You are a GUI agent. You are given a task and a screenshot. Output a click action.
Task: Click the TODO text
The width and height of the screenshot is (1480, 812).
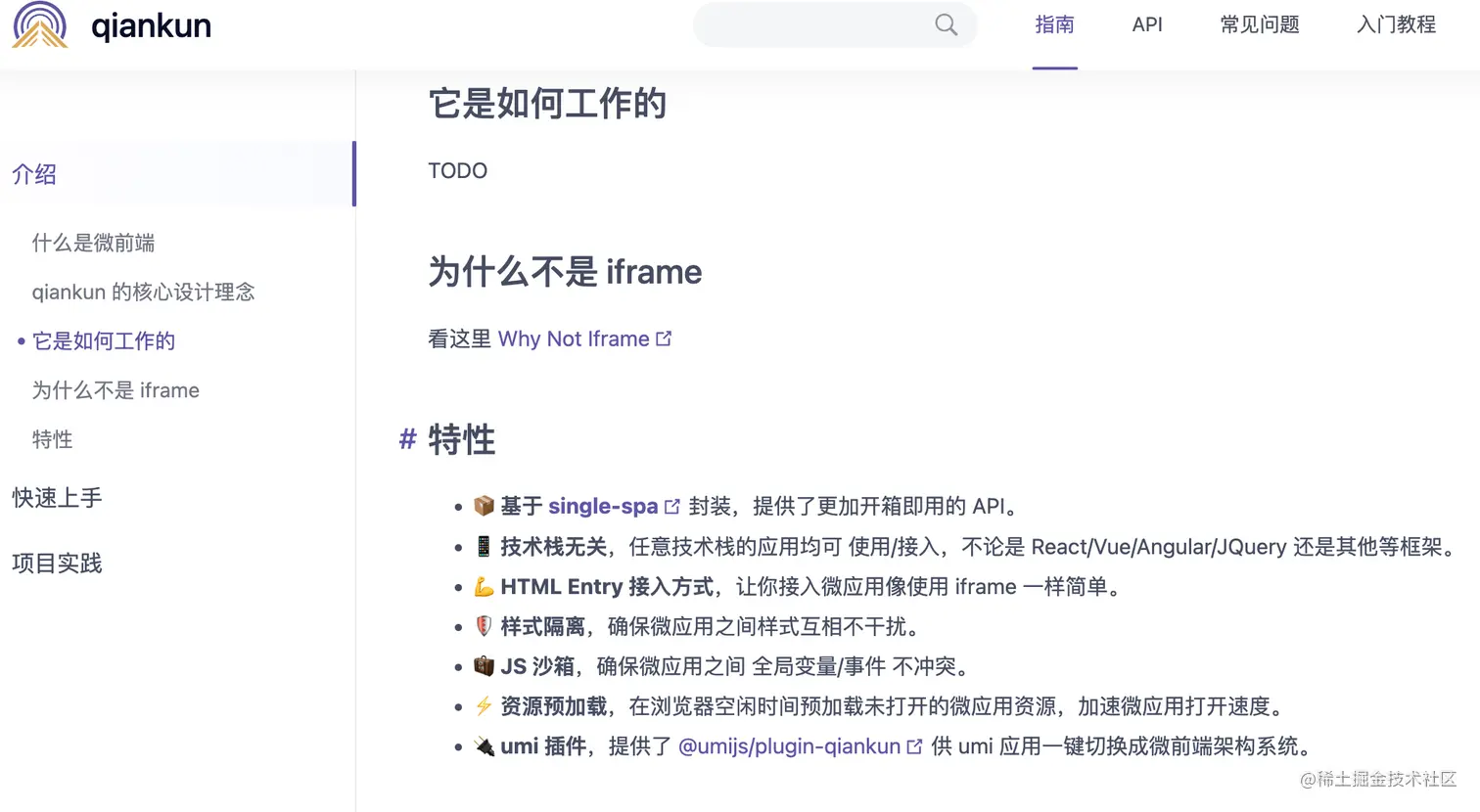pyautogui.click(x=457, y=170)
